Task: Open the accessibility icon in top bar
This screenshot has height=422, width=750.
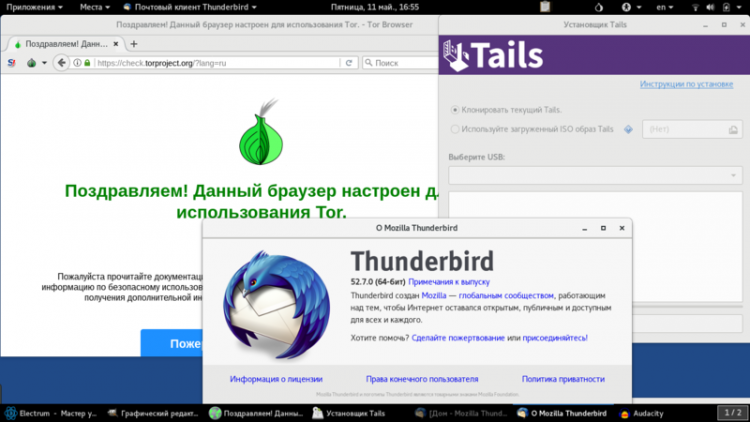Action: (x=626, y=7)
